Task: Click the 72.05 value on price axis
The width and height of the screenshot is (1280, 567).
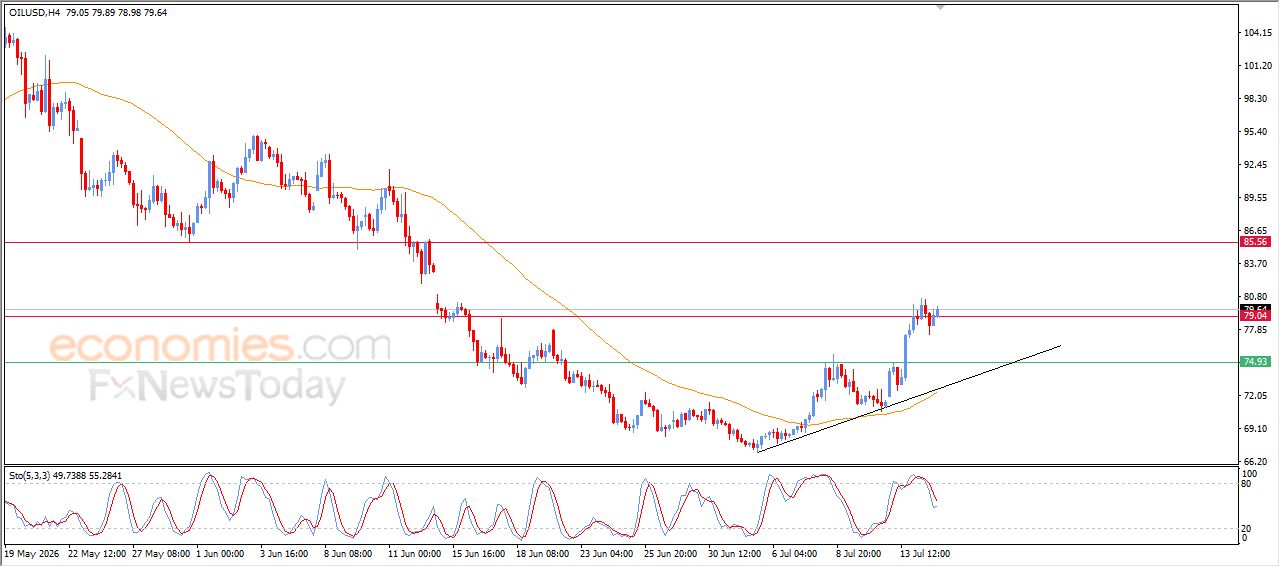Action: pos(1255,396)
